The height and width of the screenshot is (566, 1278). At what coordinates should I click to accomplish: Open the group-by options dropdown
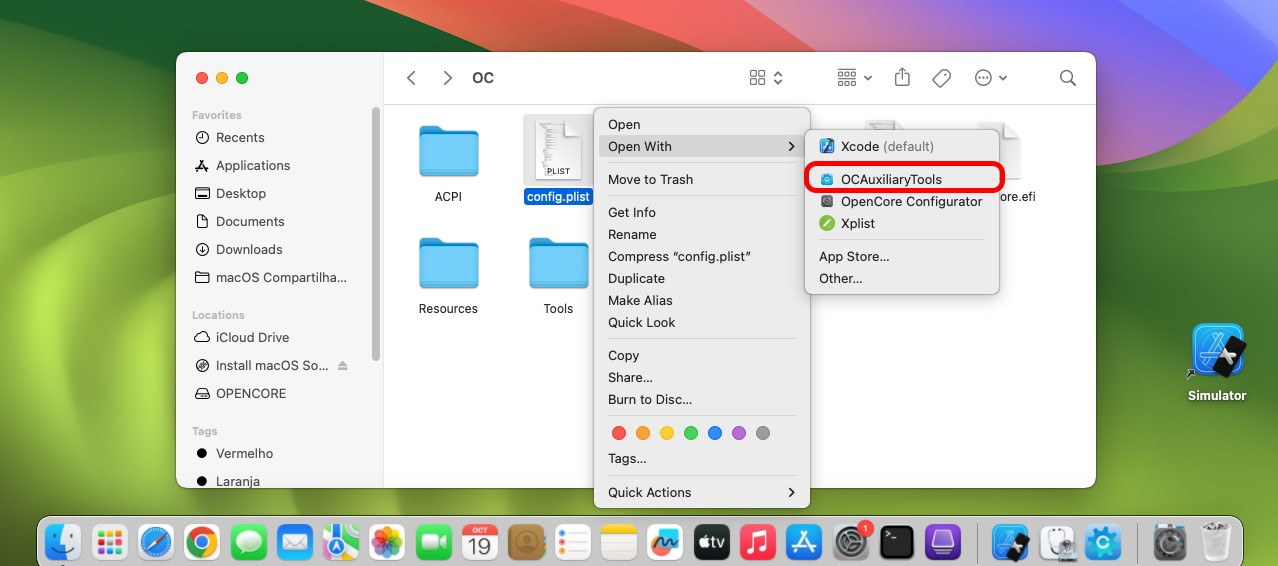pyautogui.click(x=854, y=78)
